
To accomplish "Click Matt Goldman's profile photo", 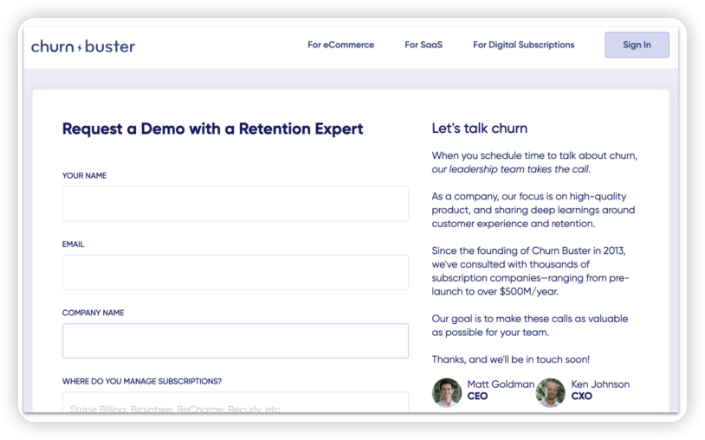I will (x=446, y=391).
